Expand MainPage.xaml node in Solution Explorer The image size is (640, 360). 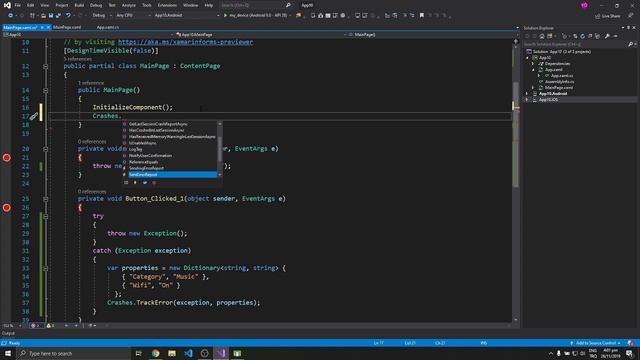coord(533,88)
